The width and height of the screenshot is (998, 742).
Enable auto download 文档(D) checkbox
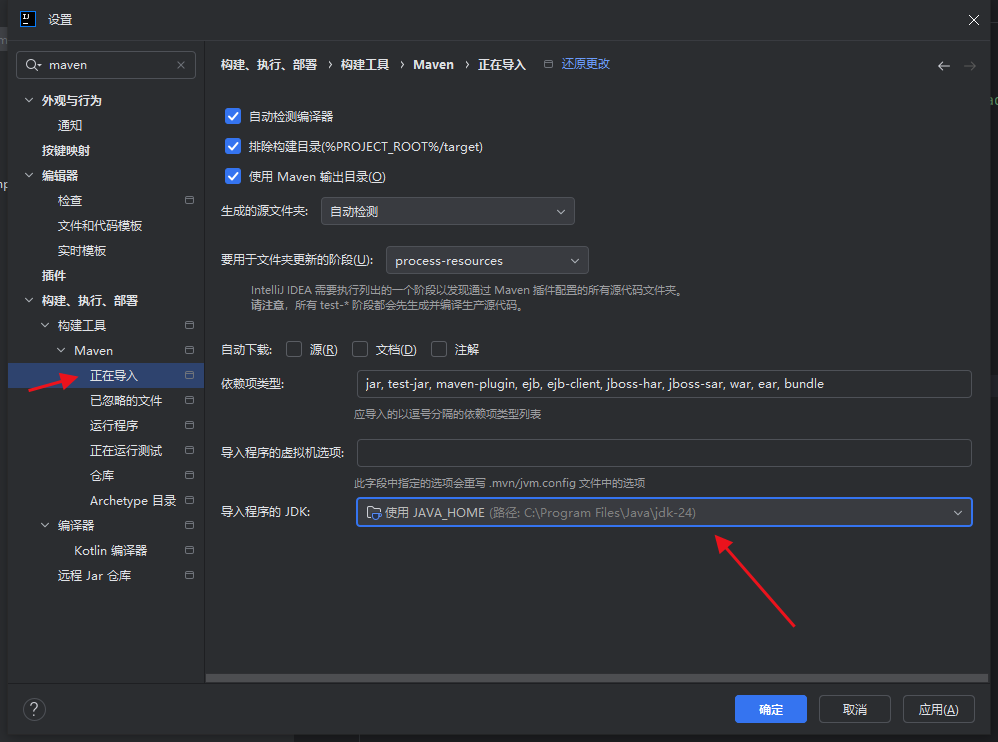coord(360,349)
